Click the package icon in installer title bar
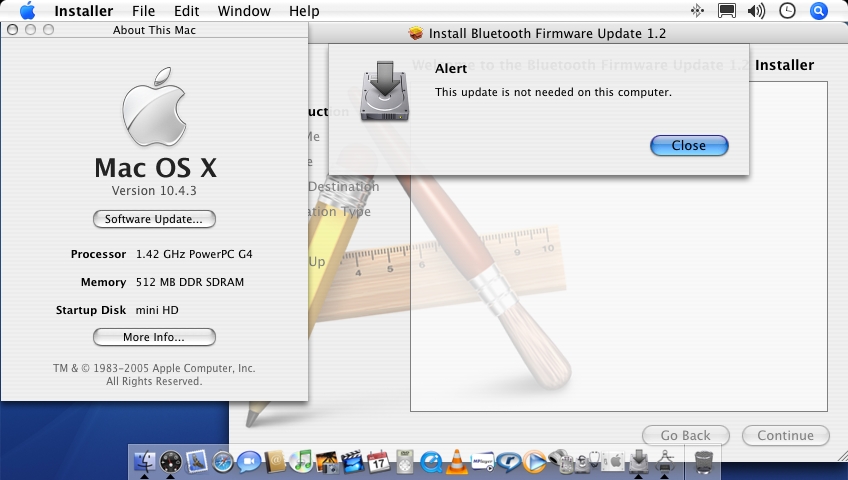The width and height of the screenshot is (848, 480). tap(415, 34)
